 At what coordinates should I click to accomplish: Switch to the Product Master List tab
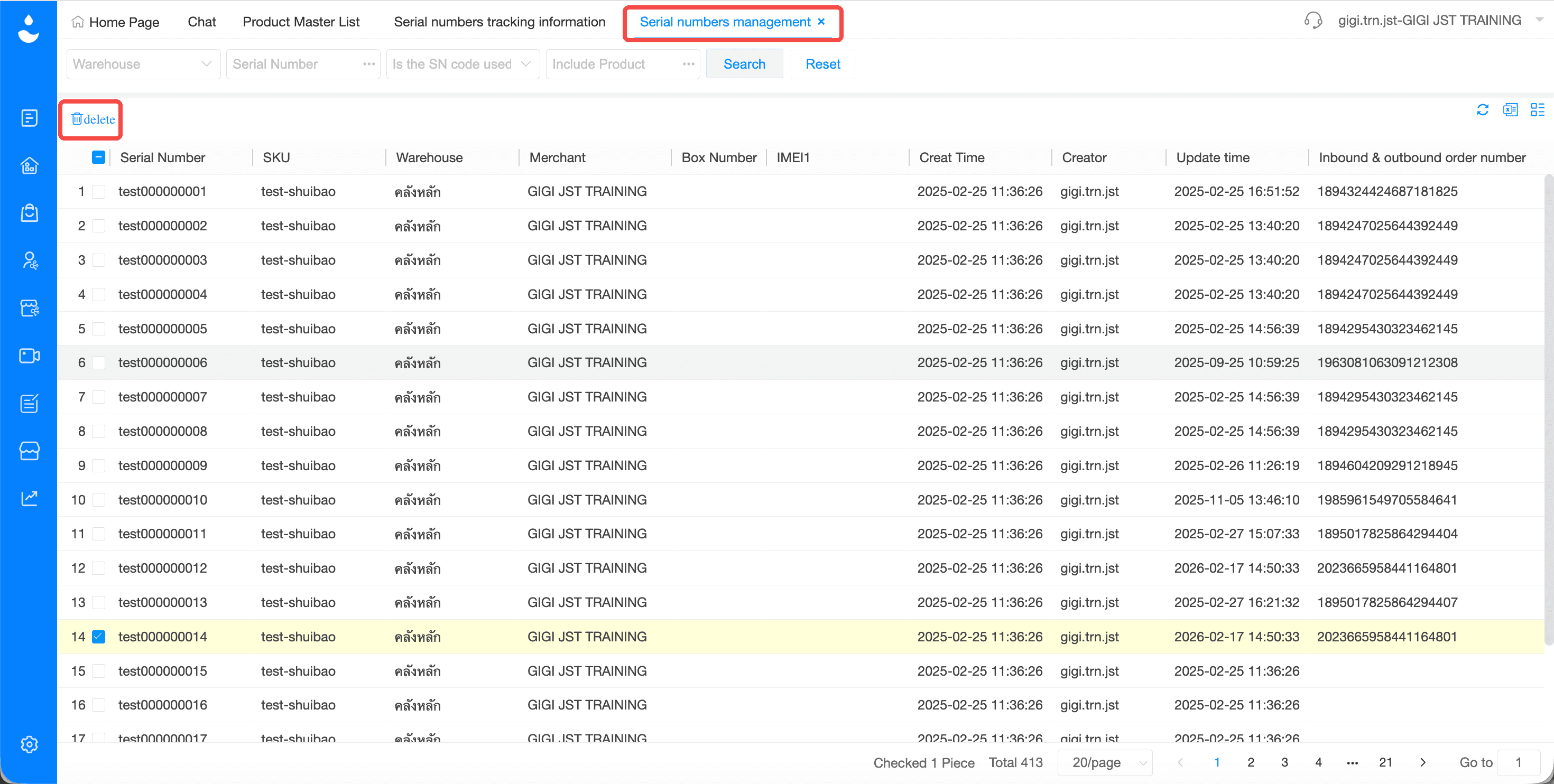click(301, 22)
